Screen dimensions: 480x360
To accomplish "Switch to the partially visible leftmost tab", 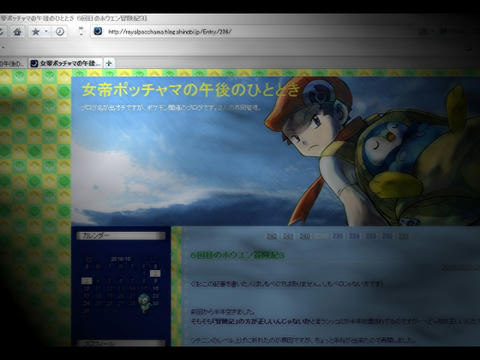I will [x=13, y=63].
